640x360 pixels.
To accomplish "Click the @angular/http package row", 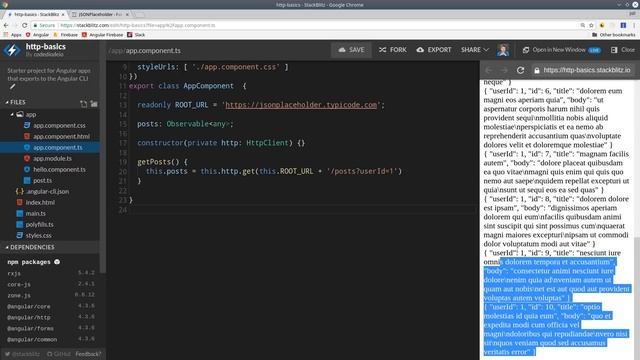I will (51, 317).
